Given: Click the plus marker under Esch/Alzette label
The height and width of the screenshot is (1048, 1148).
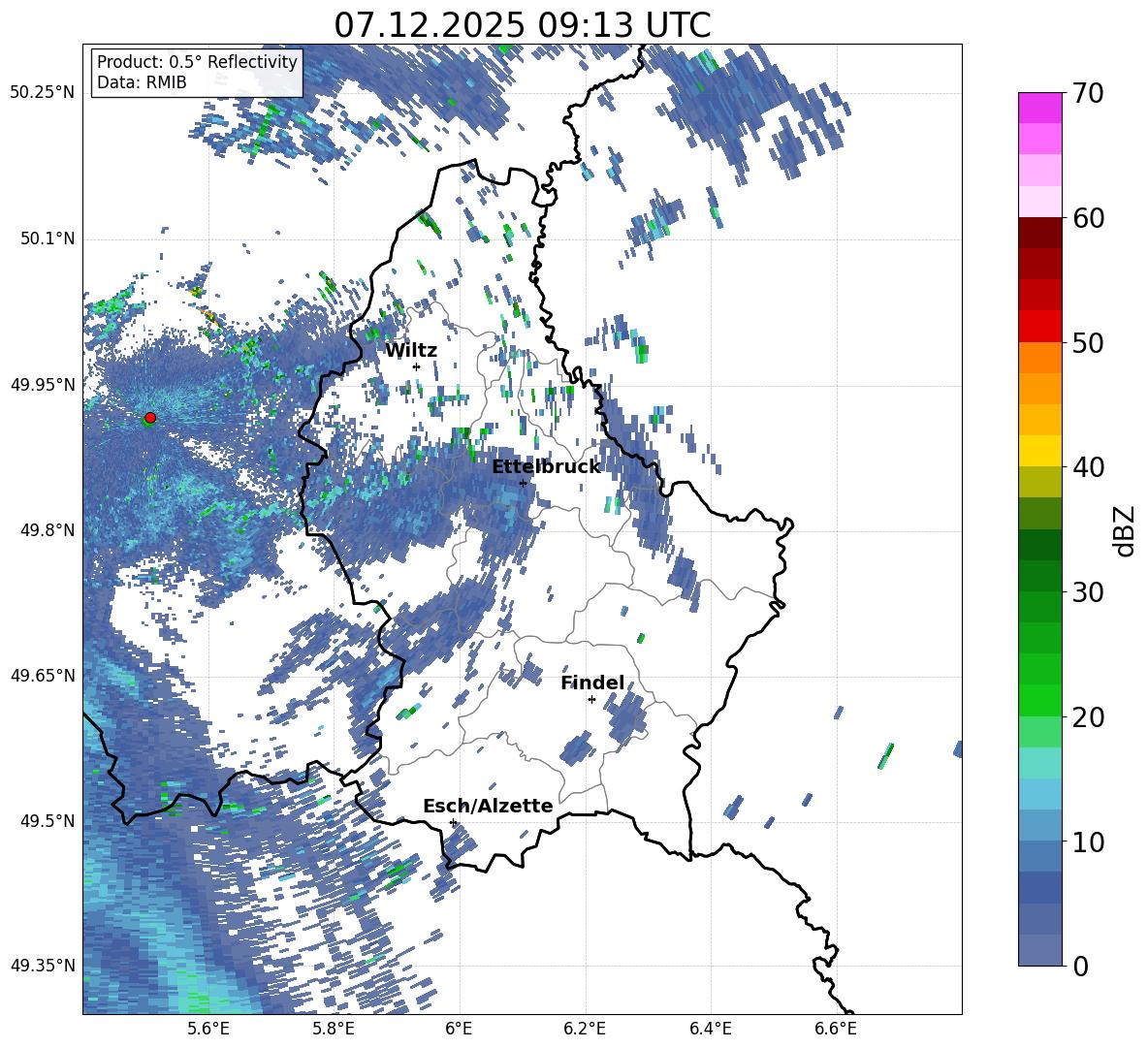Looking at the screenshot, I should 453,822.
